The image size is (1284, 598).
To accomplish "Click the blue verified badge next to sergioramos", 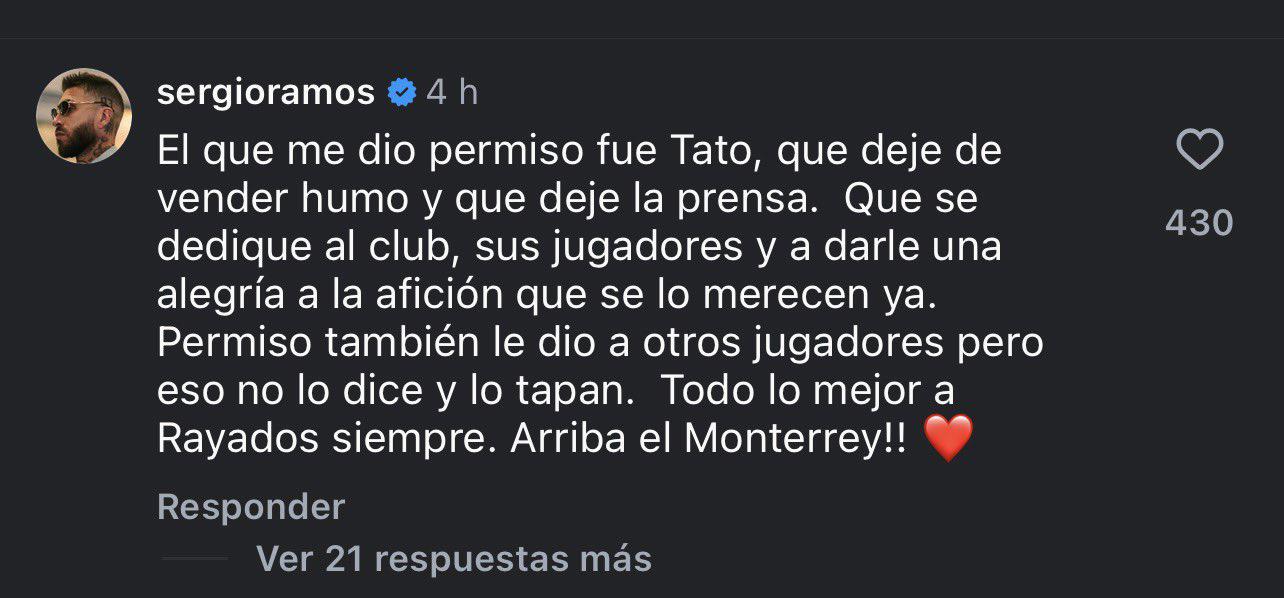I will coord(401,91).
